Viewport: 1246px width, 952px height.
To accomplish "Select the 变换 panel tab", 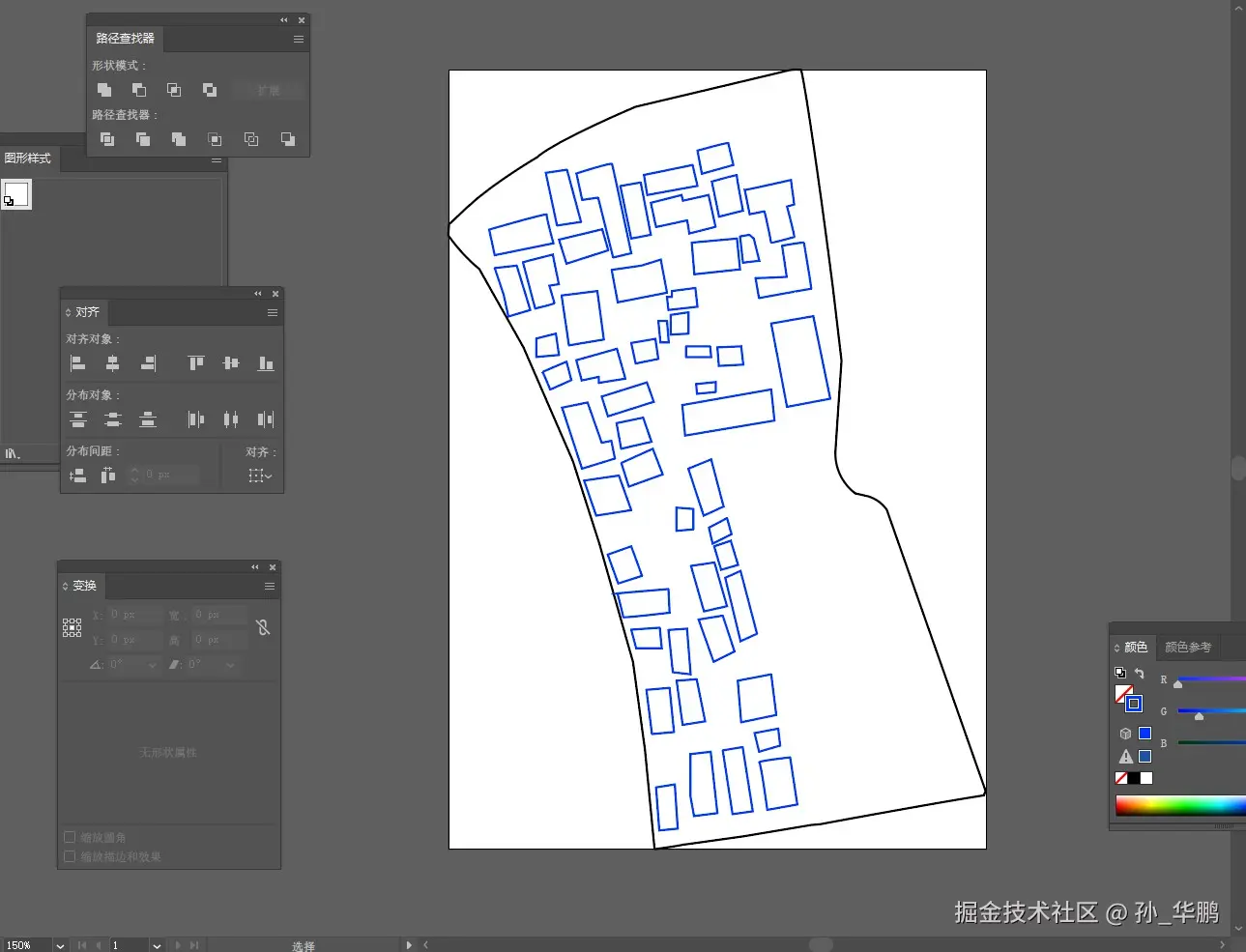I will point(84,586).
